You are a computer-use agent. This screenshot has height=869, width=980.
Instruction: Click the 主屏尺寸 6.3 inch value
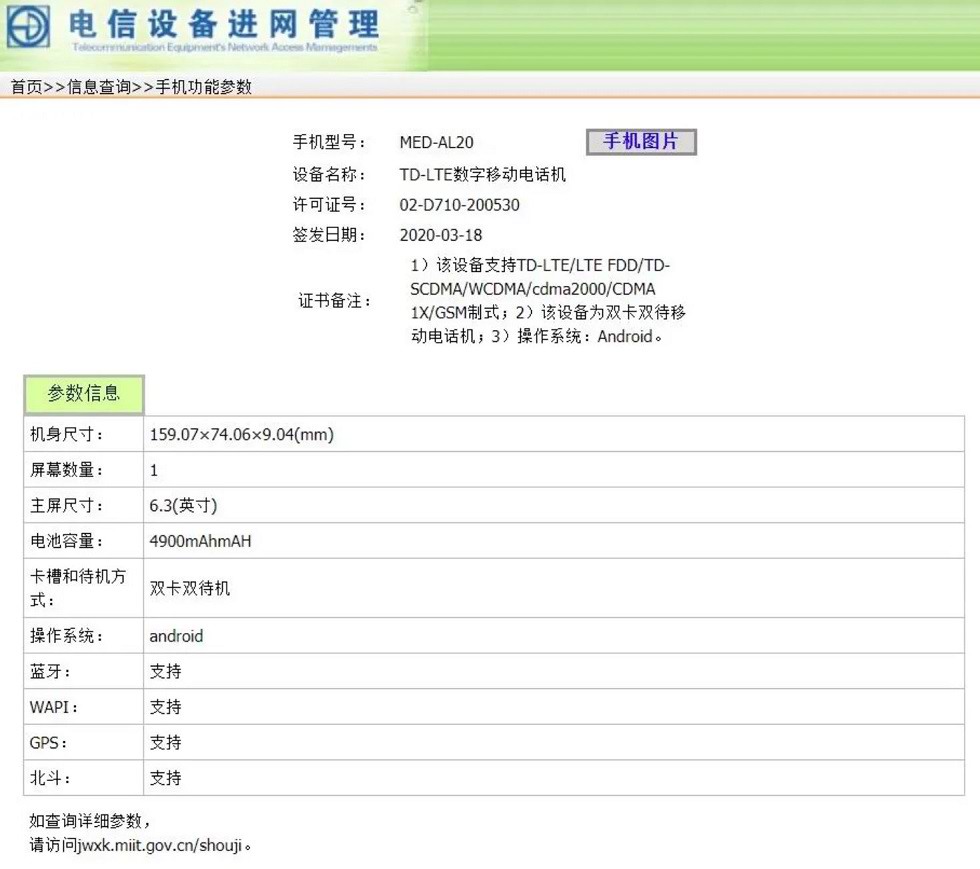pyautogui.click(x=183, y=505)
